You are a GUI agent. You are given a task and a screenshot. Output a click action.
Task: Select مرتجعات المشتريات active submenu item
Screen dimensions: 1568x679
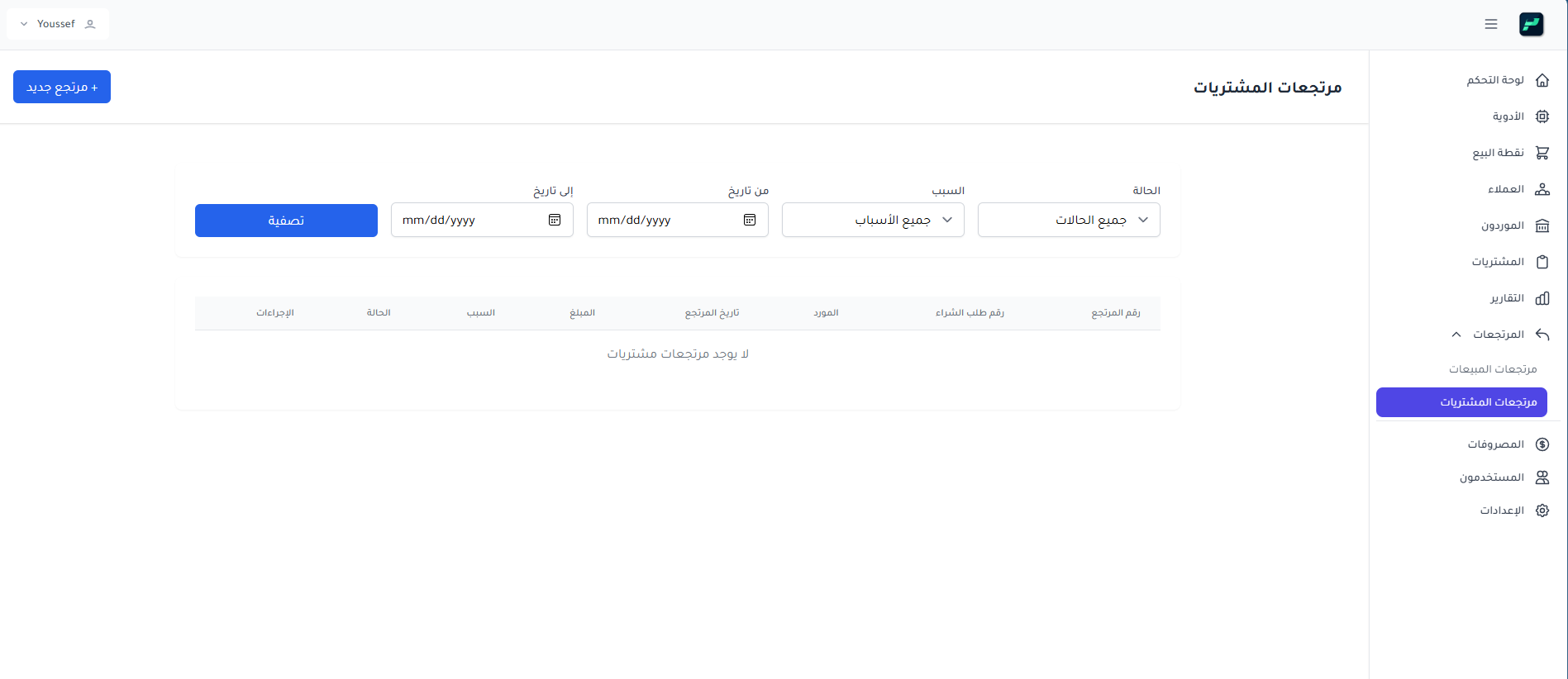click(x=1461, y=402)
